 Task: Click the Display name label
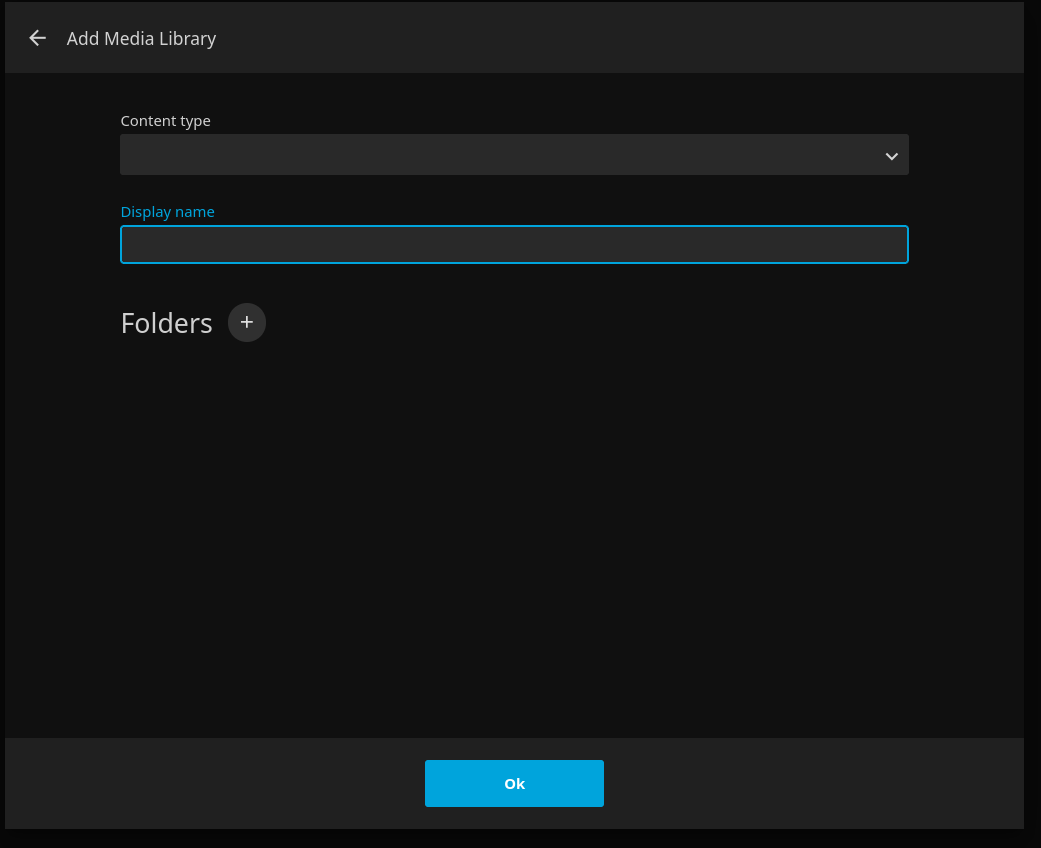167,212
